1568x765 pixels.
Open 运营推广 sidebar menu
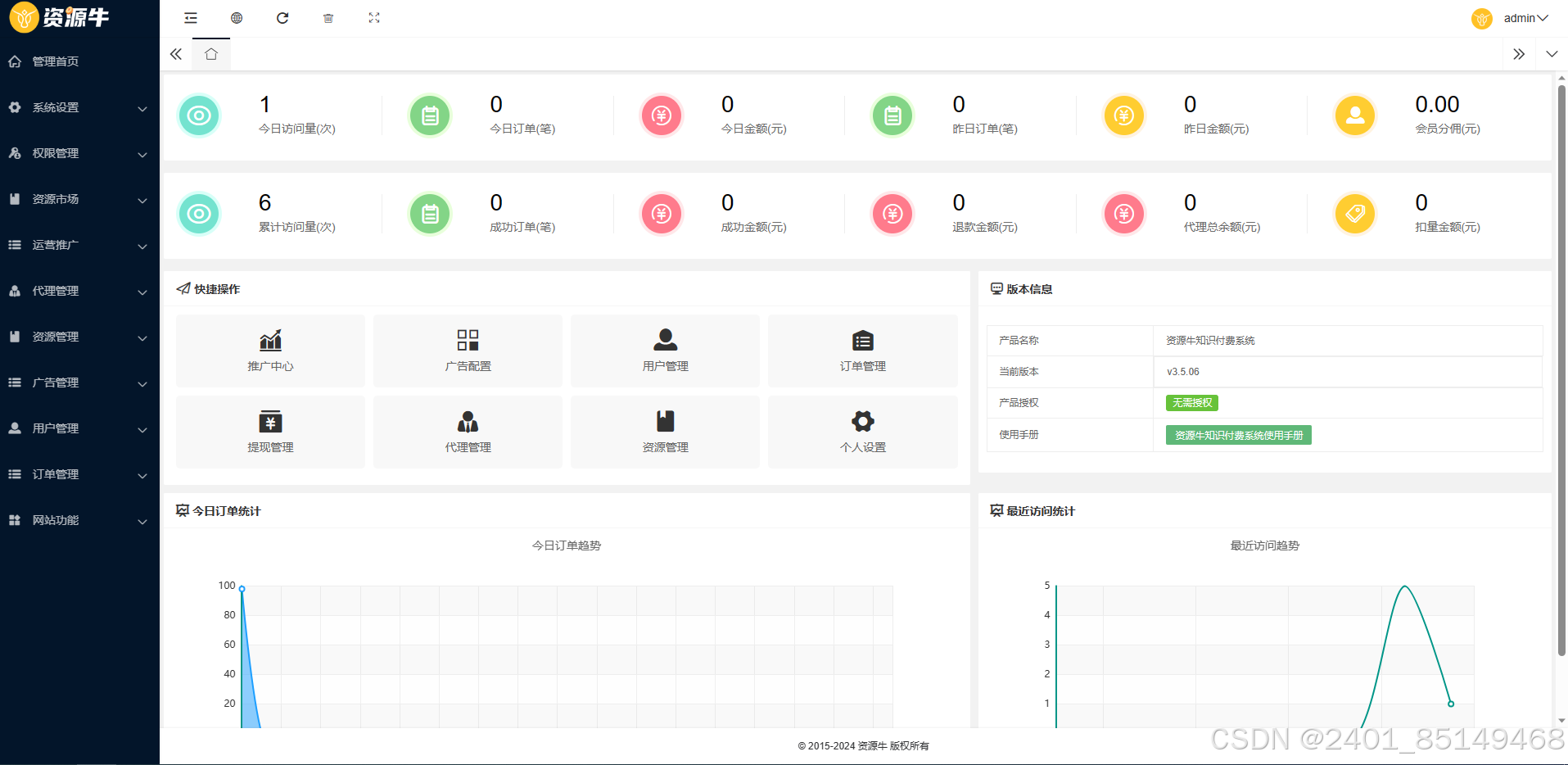pyautogui.click(x=79, y=245)
